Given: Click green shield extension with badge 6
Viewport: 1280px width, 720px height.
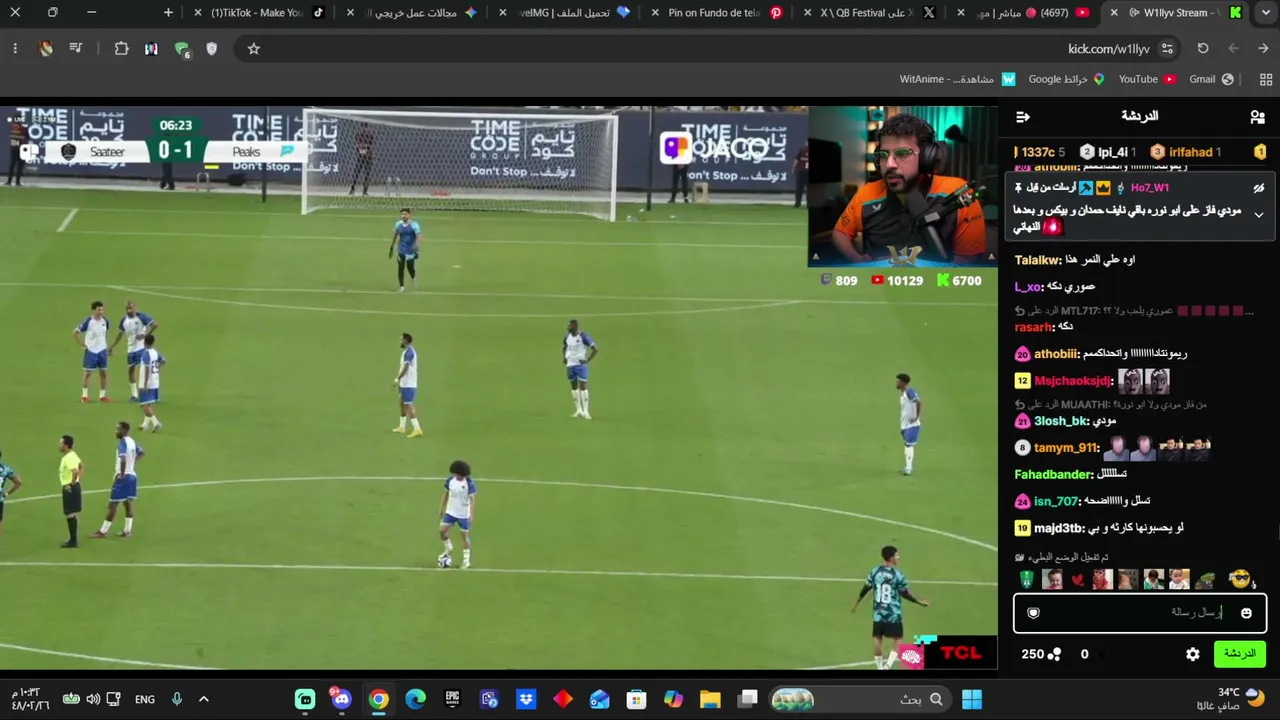Looking at the screenshot, I should [182, 49].
